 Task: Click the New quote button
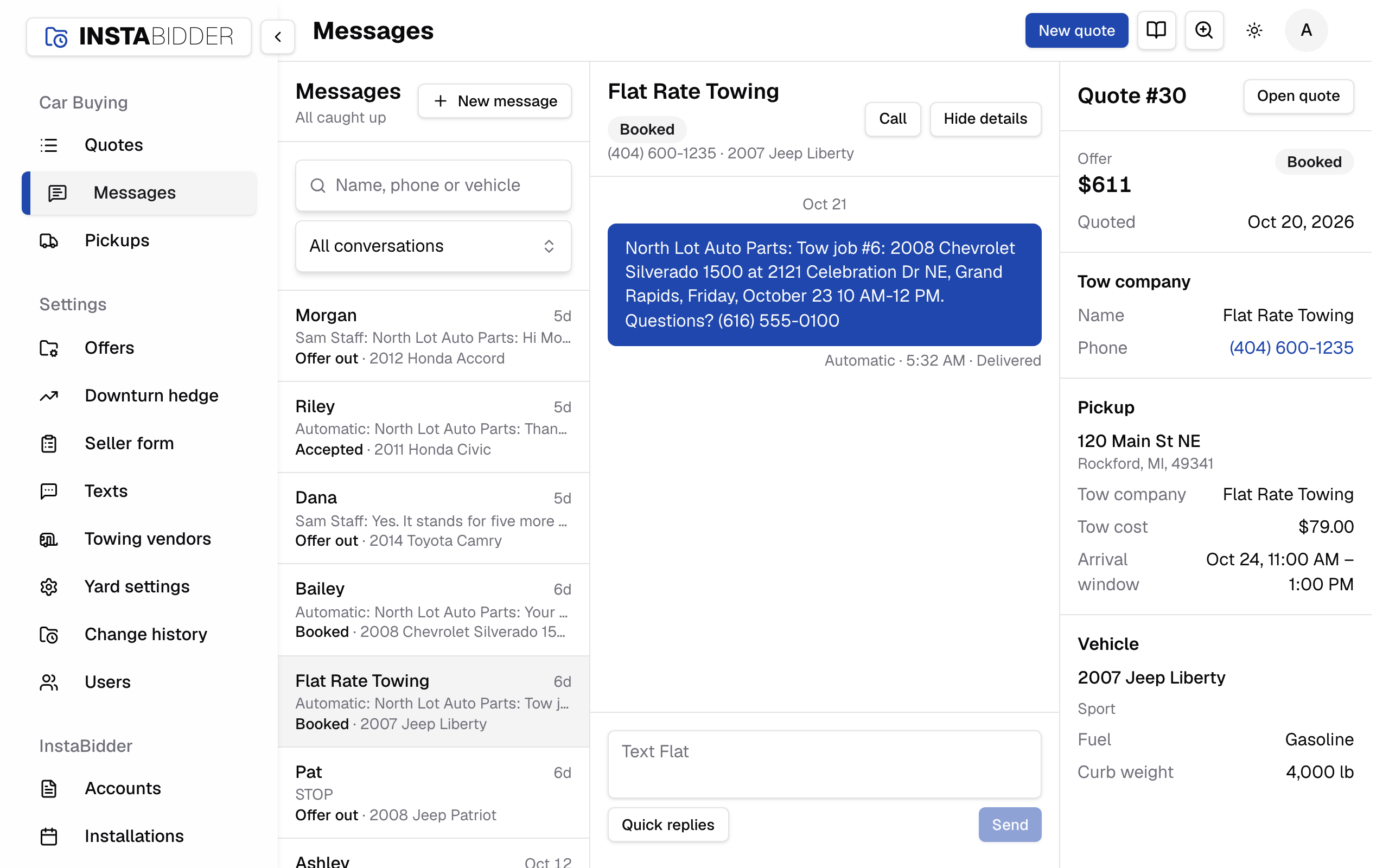pyautogui.click(x=1076, y=30)
